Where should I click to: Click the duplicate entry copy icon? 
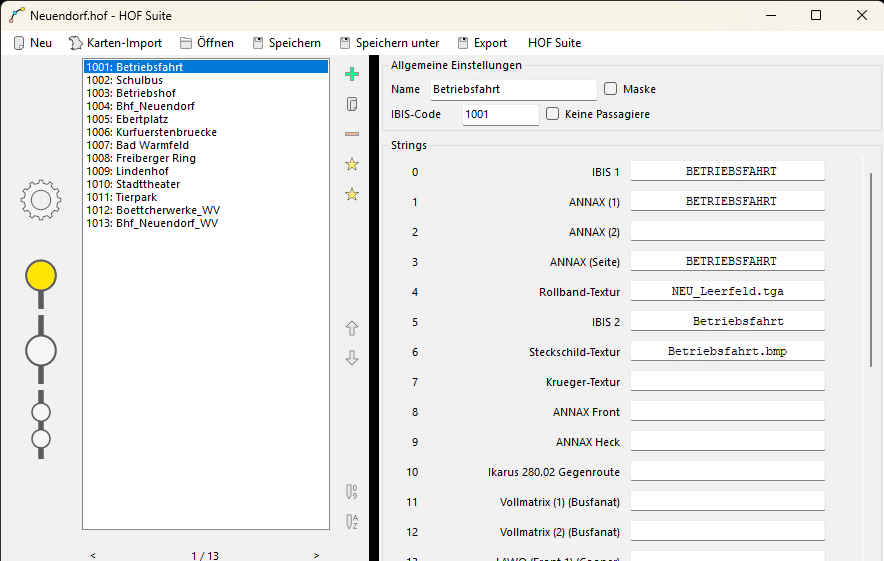tap(352, 104)
